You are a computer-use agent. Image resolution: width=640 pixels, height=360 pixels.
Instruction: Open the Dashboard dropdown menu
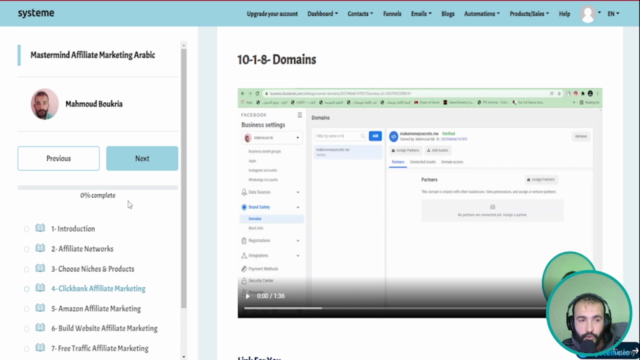click(322, 14)
